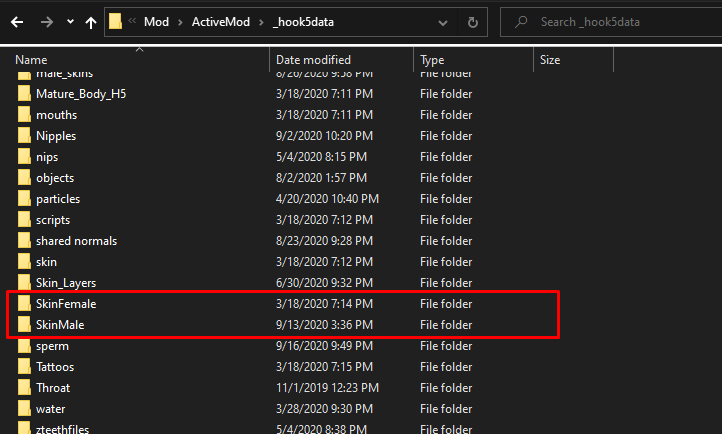The image size is (722, 434).
Task: Click the scripts folder name
Action: (x=53, y=220)
